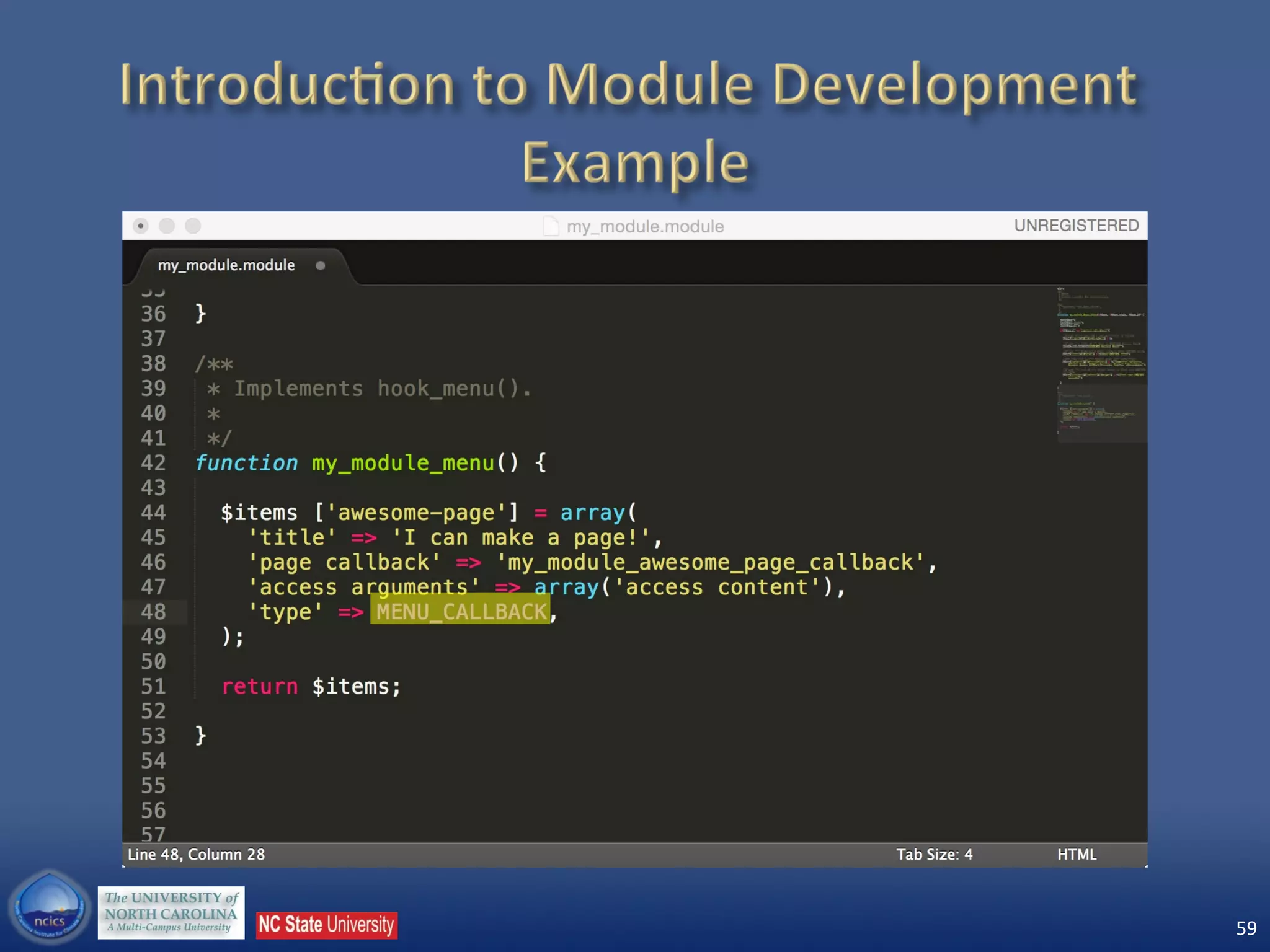The height and width of the screenshot is (952, 1270).
Task: Click the my_module_menu function name
Action: 402,463
